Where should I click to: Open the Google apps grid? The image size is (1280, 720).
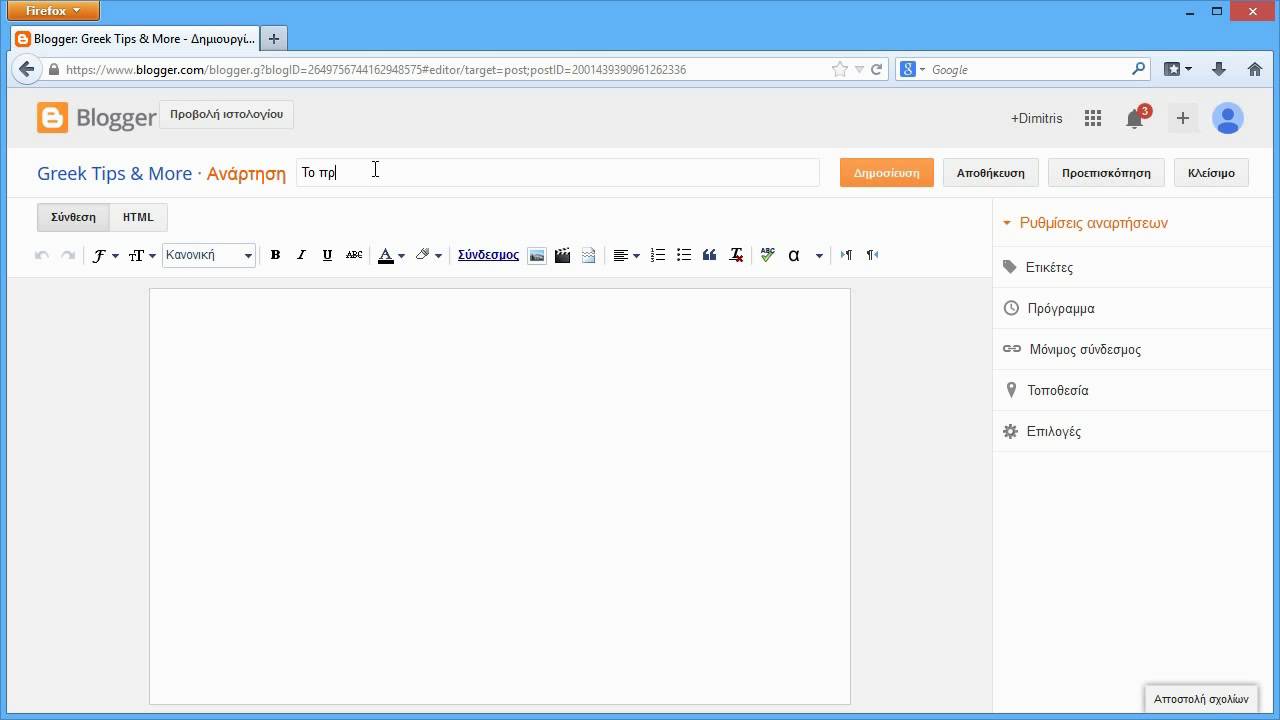(x=1092, y=118)
